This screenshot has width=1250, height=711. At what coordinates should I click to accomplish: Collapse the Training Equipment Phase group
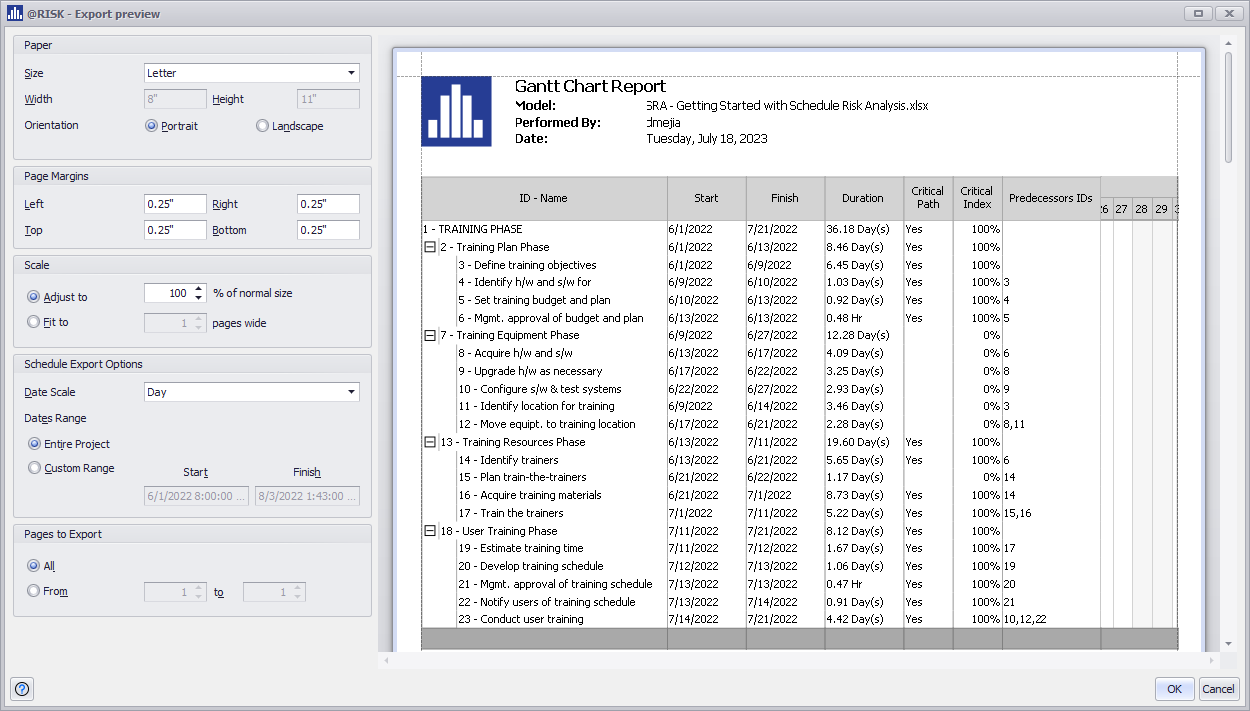pos(430,335)
